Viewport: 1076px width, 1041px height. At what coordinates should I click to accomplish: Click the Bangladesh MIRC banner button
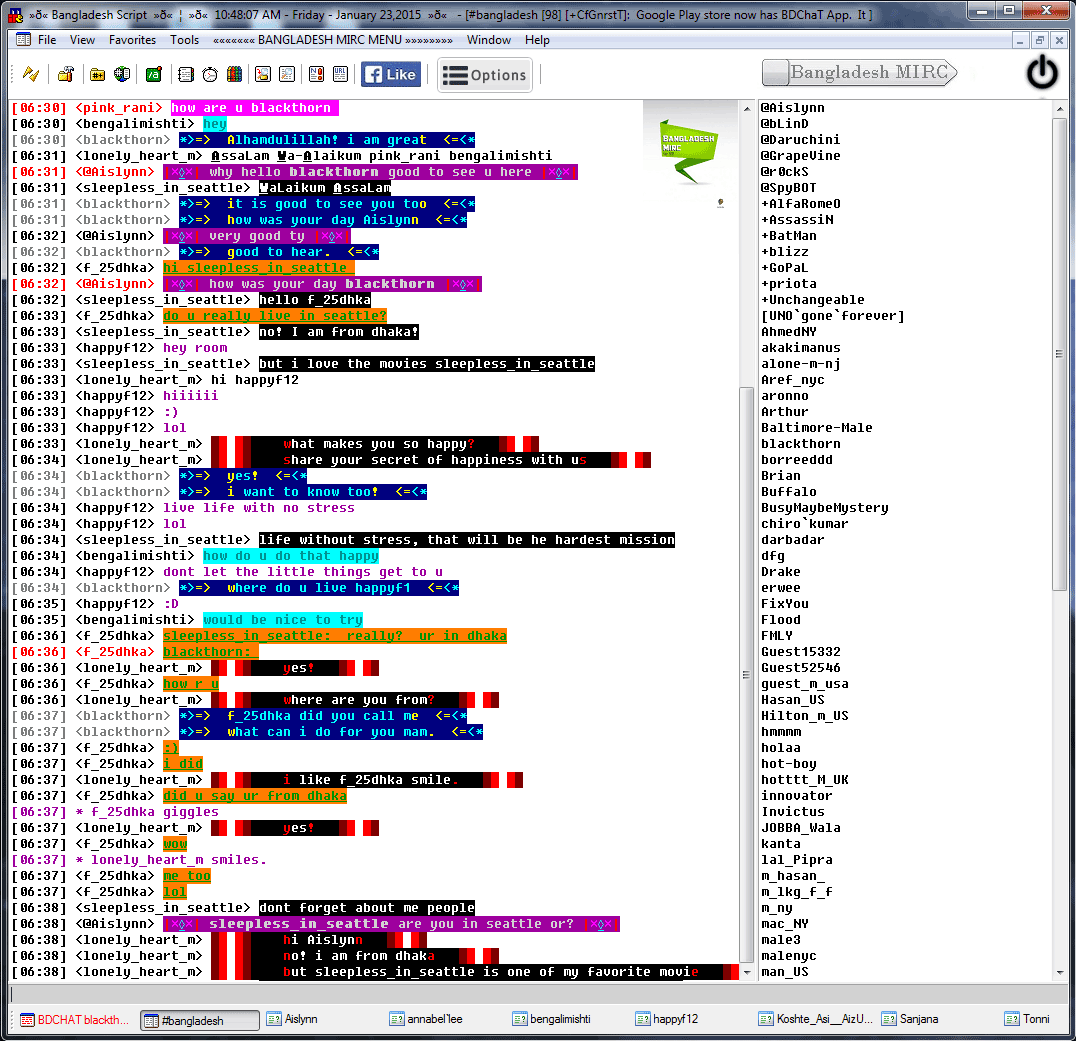(860, 72)
